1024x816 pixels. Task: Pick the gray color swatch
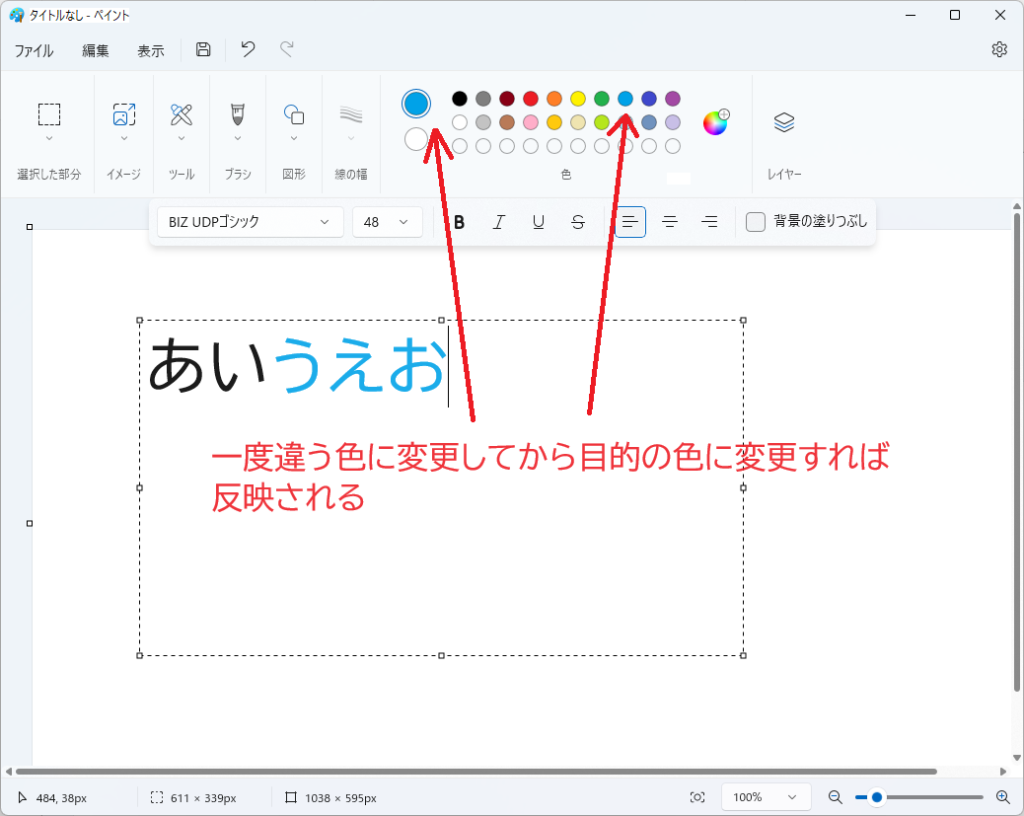point(483,99)
